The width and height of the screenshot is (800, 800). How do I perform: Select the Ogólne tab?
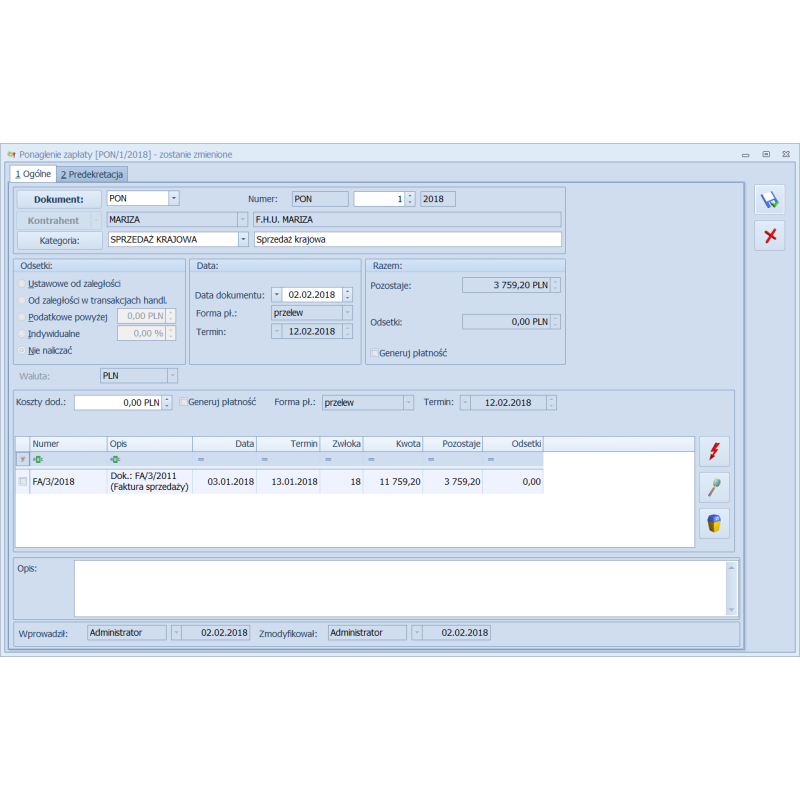[33, 175]
